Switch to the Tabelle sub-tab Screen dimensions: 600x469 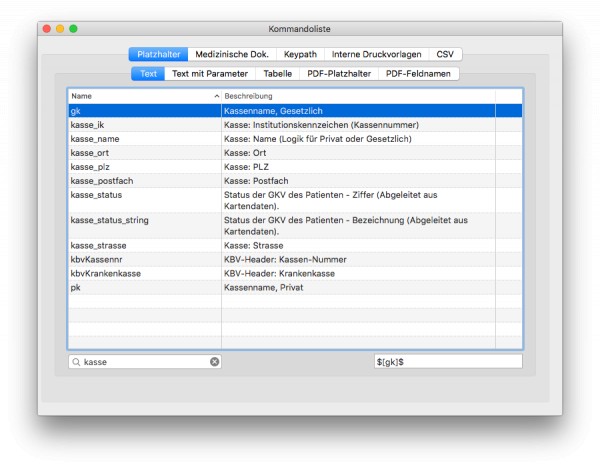(278, 74)
